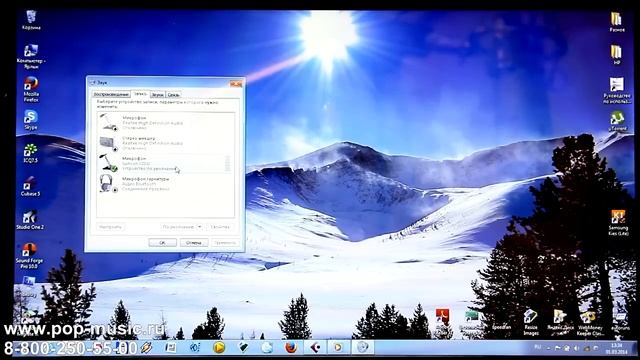The image size is (640, 360).
Task: Select the Запись tab in Sound dialog
Action: [x=140, y=94]
